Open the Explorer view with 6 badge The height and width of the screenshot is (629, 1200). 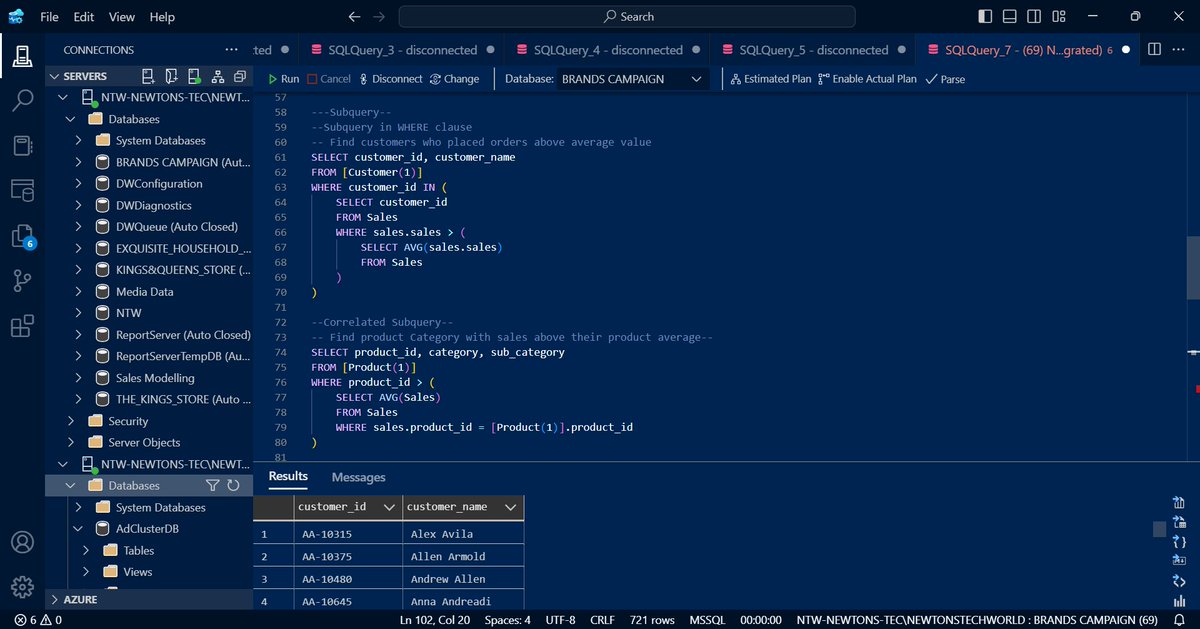pos(22,236)
